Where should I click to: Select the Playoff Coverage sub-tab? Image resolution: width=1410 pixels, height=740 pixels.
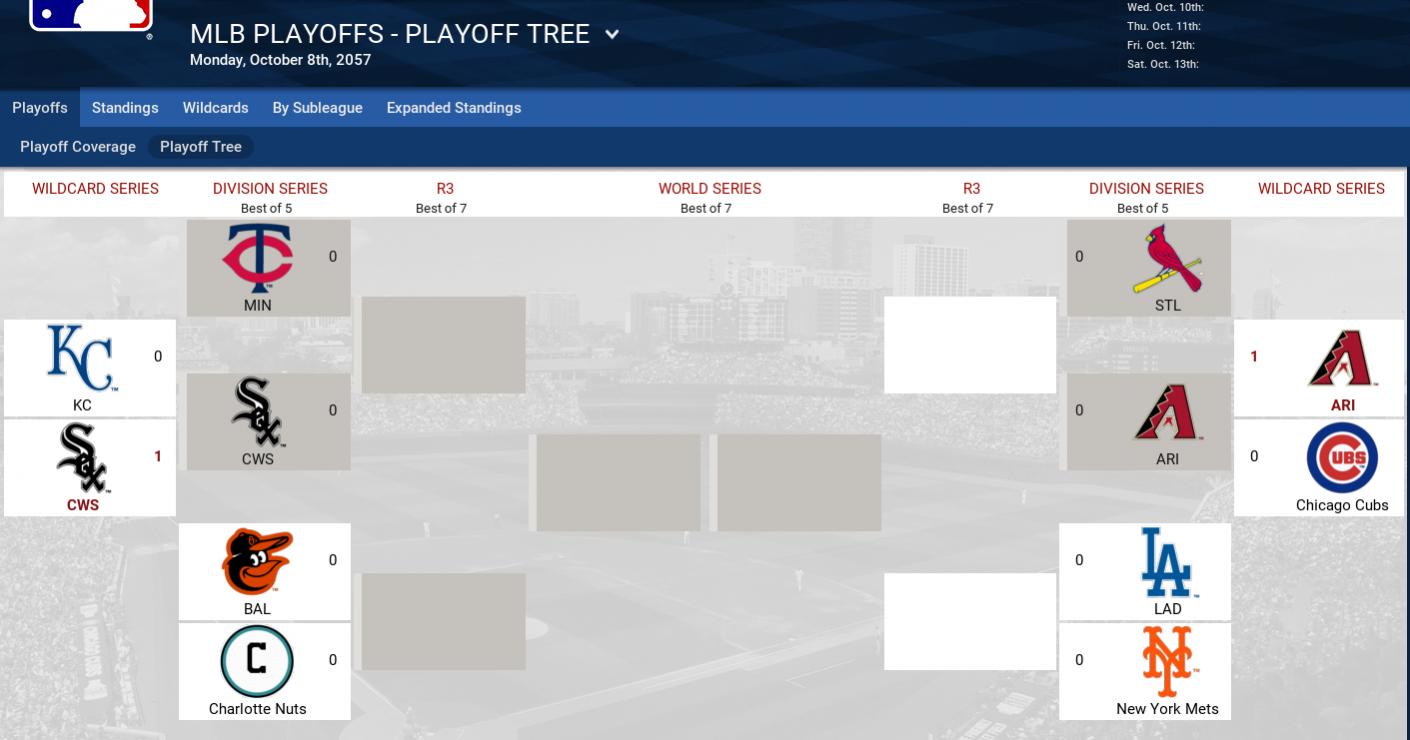pos(78,147)
